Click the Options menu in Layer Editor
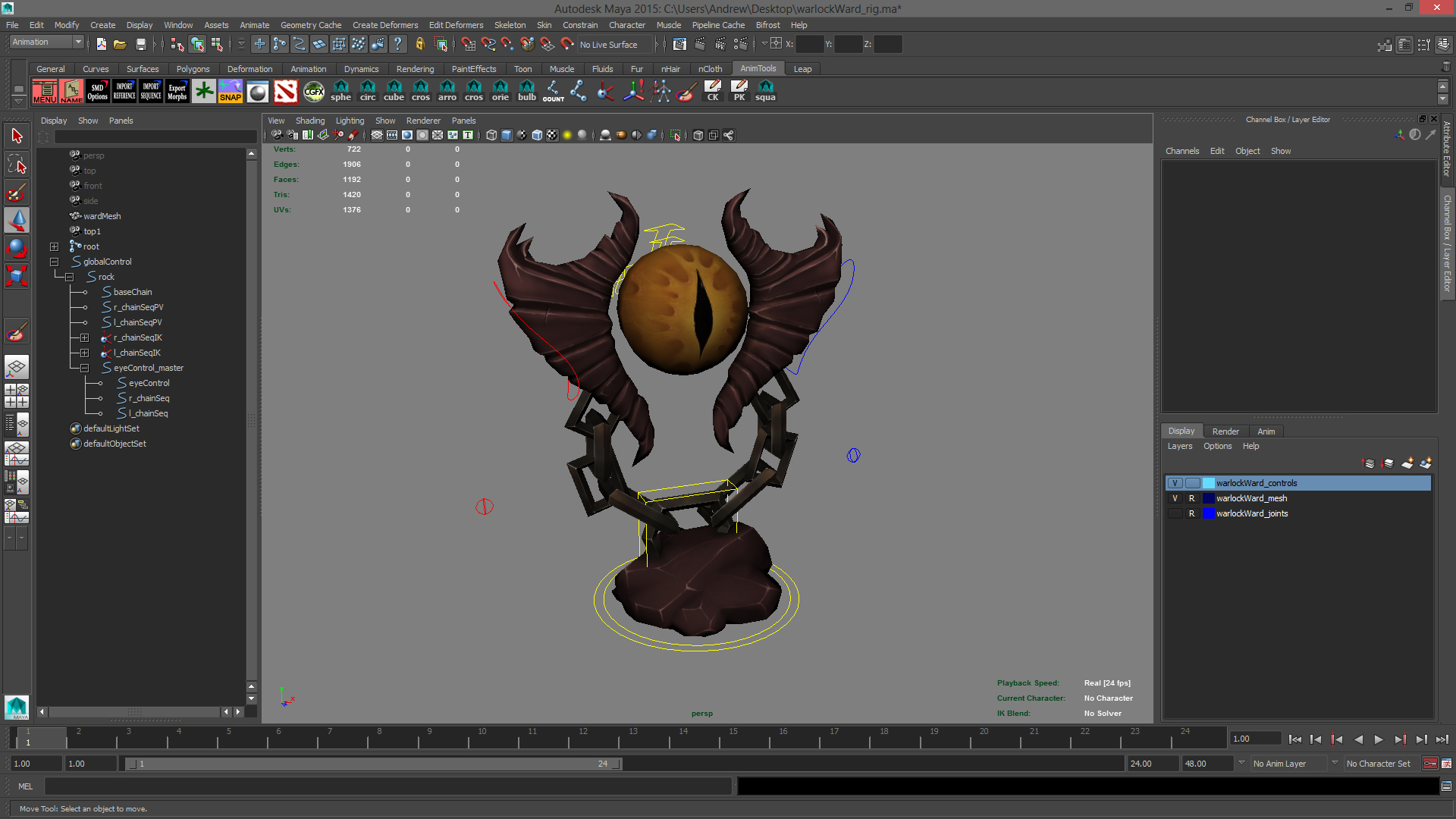The width and height of the screenshot is (1456, 819). point(1217,446)
